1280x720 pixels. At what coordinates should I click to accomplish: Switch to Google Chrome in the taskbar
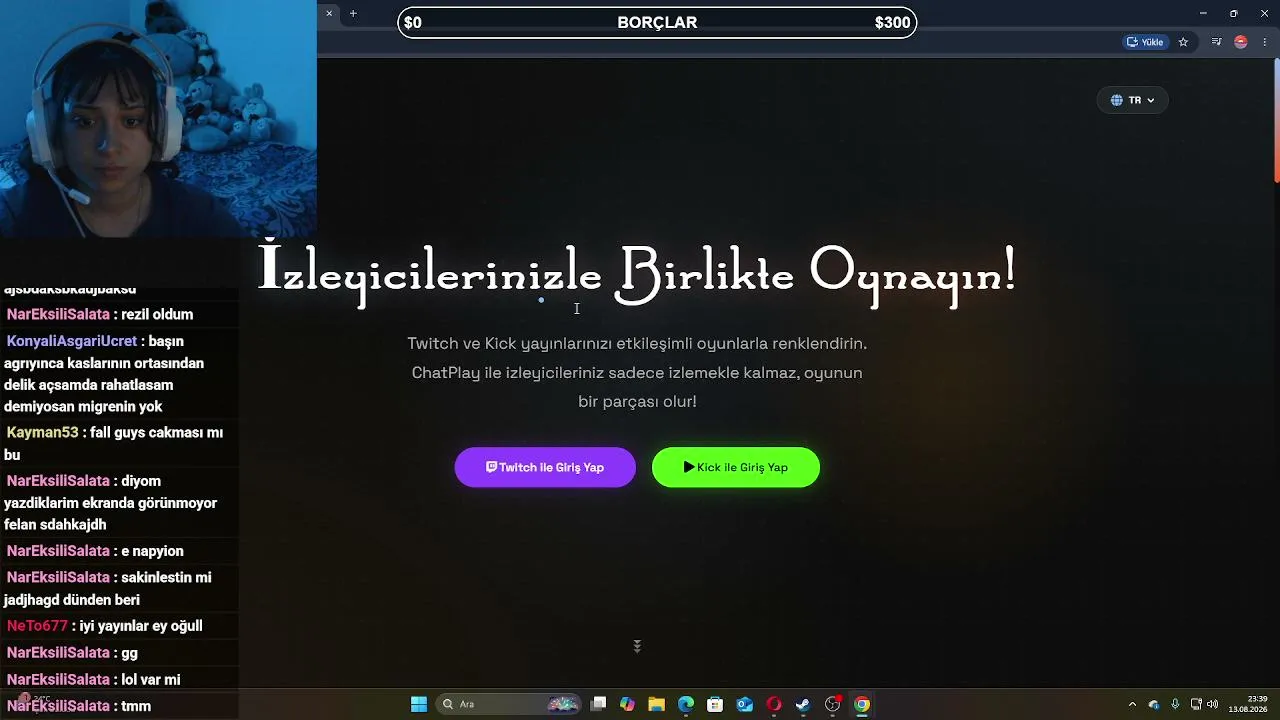click(x=862, y=704)
